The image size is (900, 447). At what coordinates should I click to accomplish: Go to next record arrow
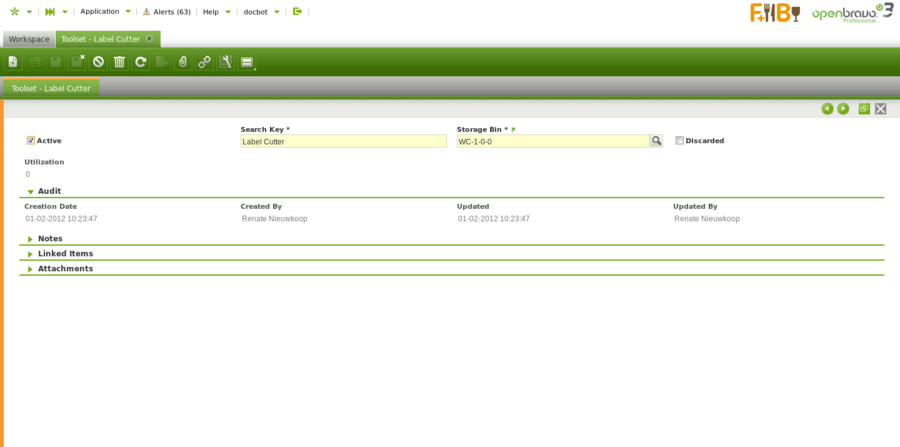843,108
